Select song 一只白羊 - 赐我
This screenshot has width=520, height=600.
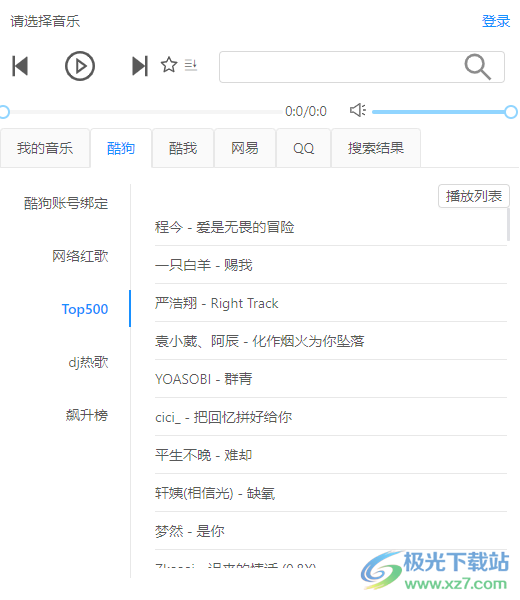[331, 265]
